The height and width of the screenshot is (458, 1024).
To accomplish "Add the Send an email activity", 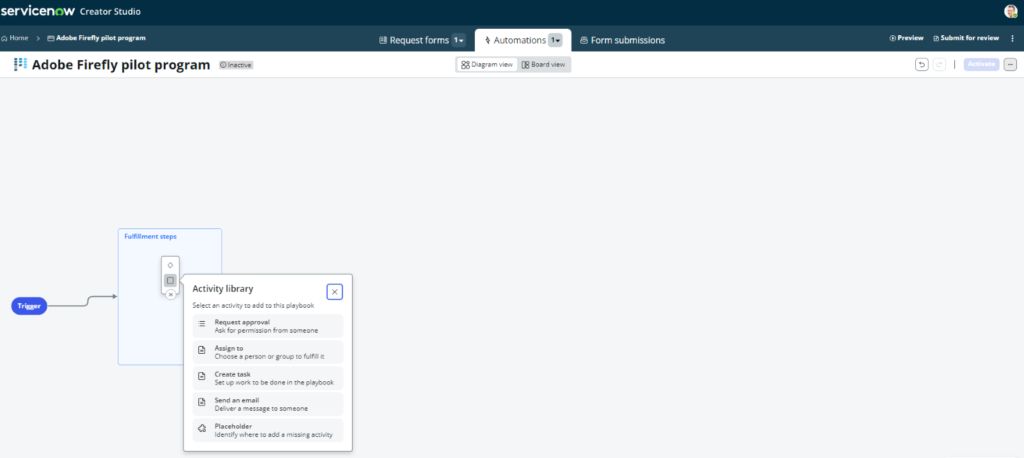I will click(267, 404).
